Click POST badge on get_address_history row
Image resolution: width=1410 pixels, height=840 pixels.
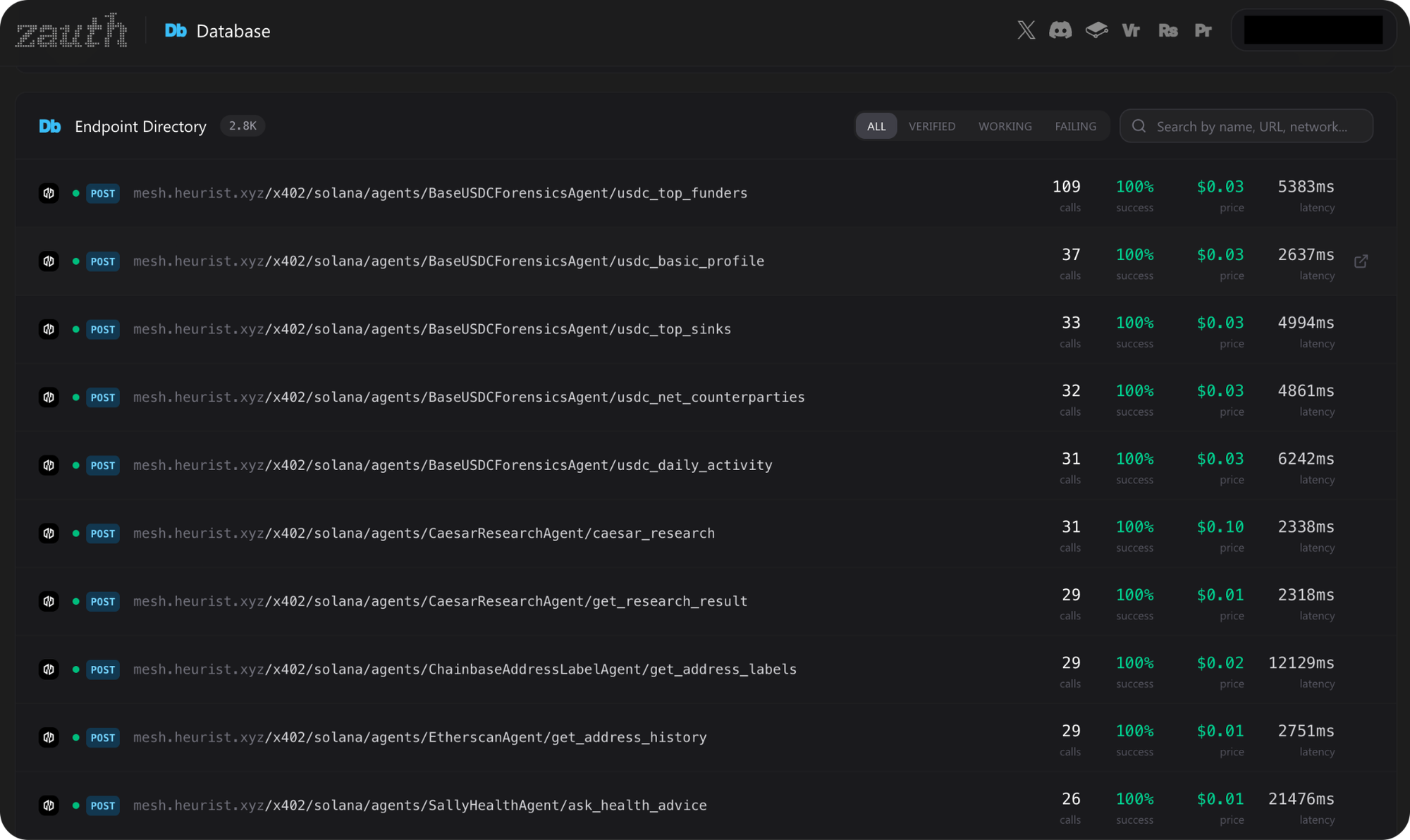point(103,737)
